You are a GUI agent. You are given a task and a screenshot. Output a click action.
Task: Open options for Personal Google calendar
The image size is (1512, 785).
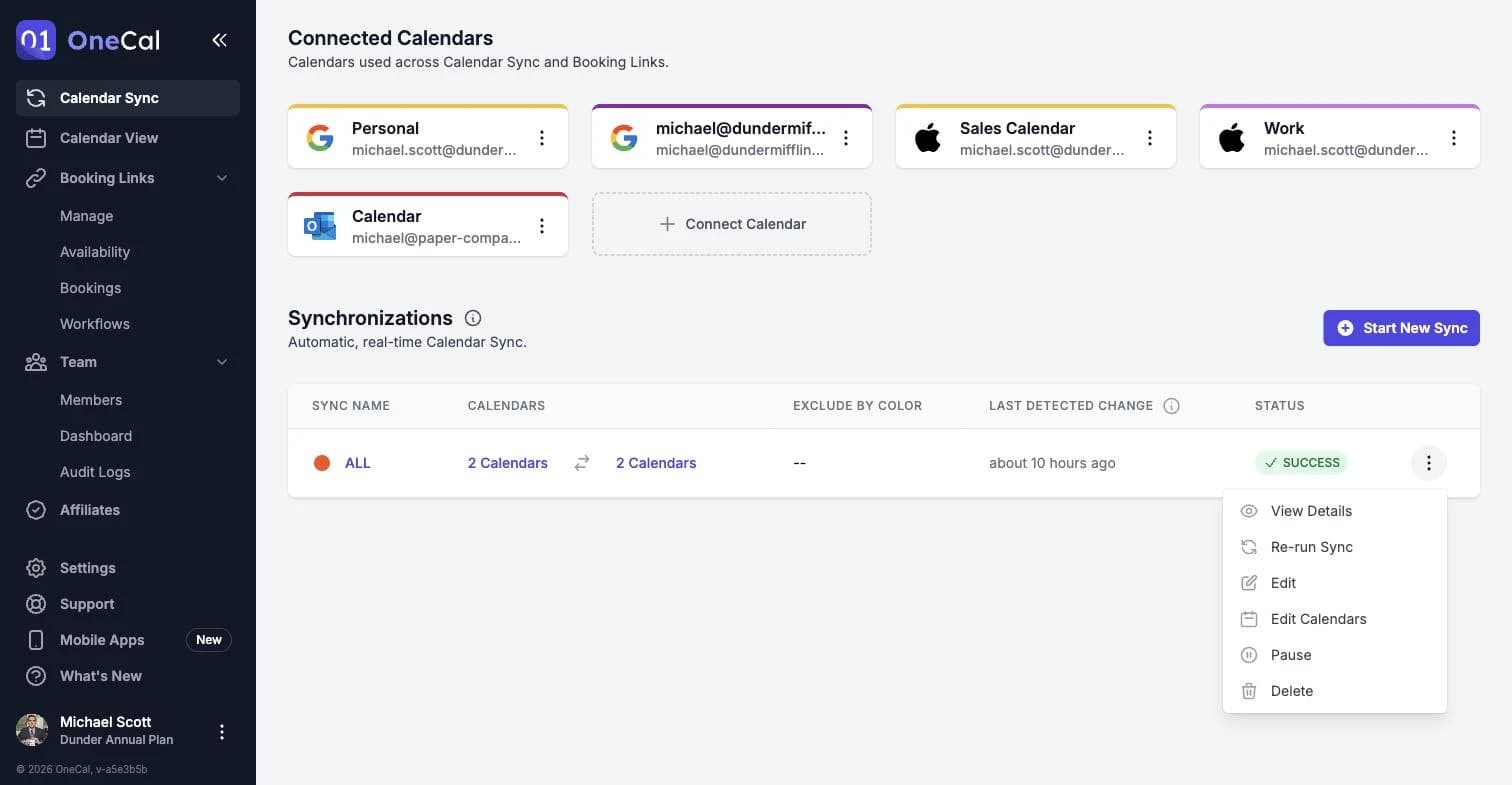542,138
